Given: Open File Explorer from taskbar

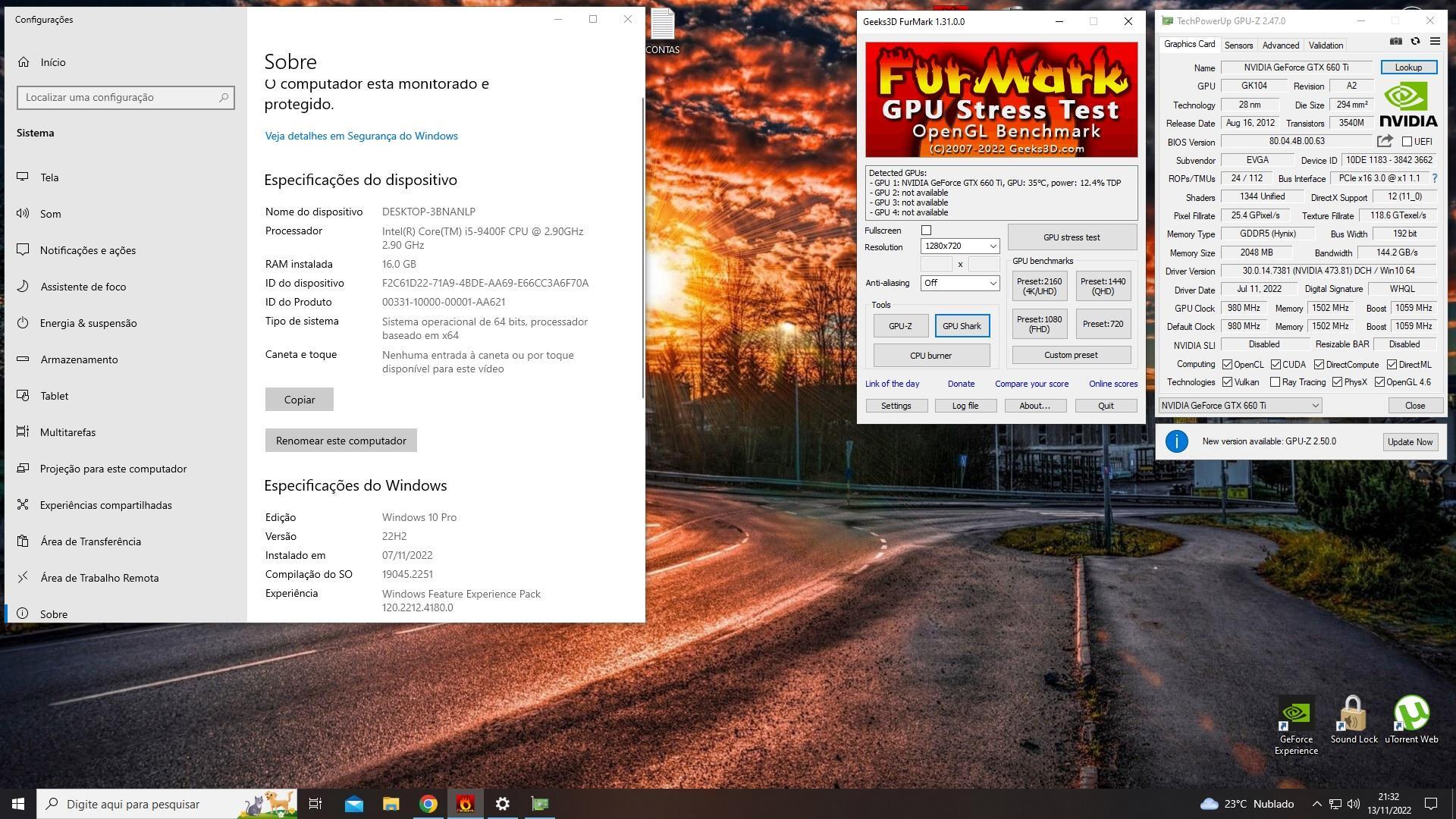Looking at the screenshot, I should (391, 804).
